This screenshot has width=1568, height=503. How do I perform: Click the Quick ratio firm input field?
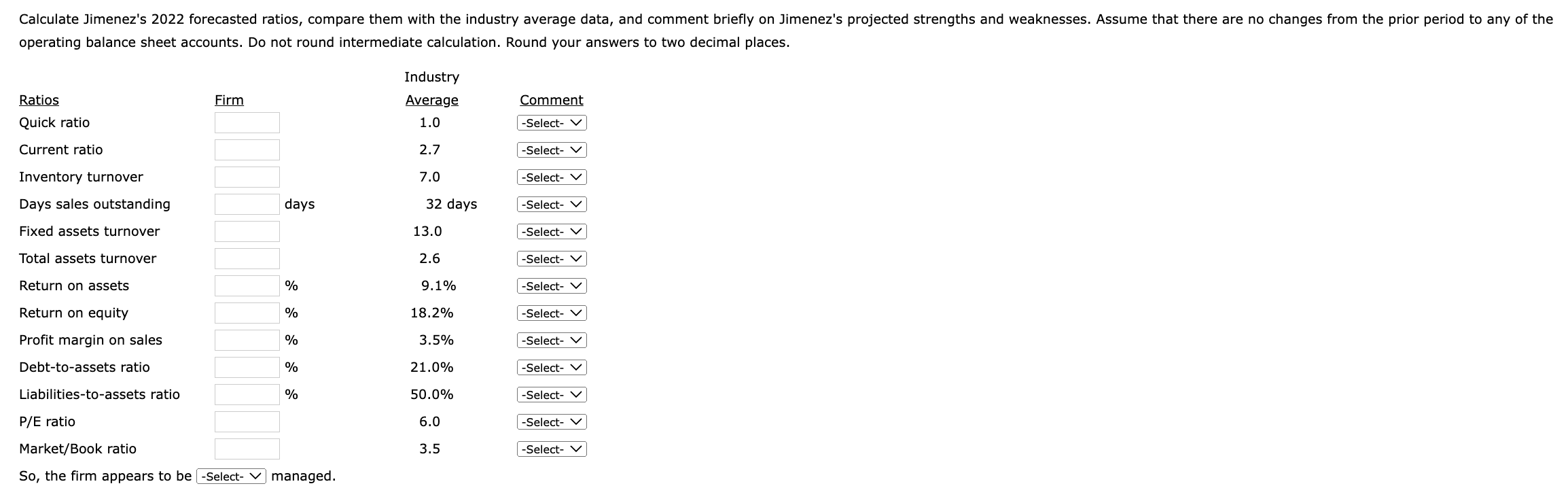click(x=247, y=122)
